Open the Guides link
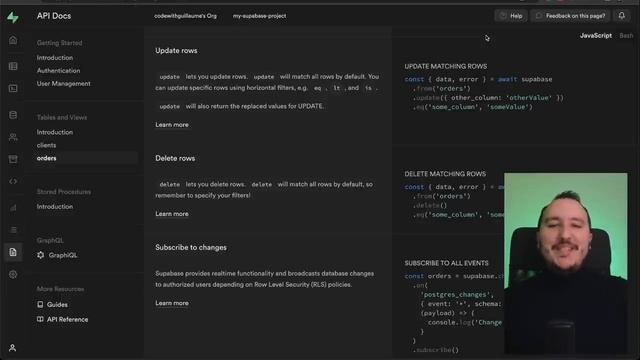The image size is (640, 360). coord(57,304)
